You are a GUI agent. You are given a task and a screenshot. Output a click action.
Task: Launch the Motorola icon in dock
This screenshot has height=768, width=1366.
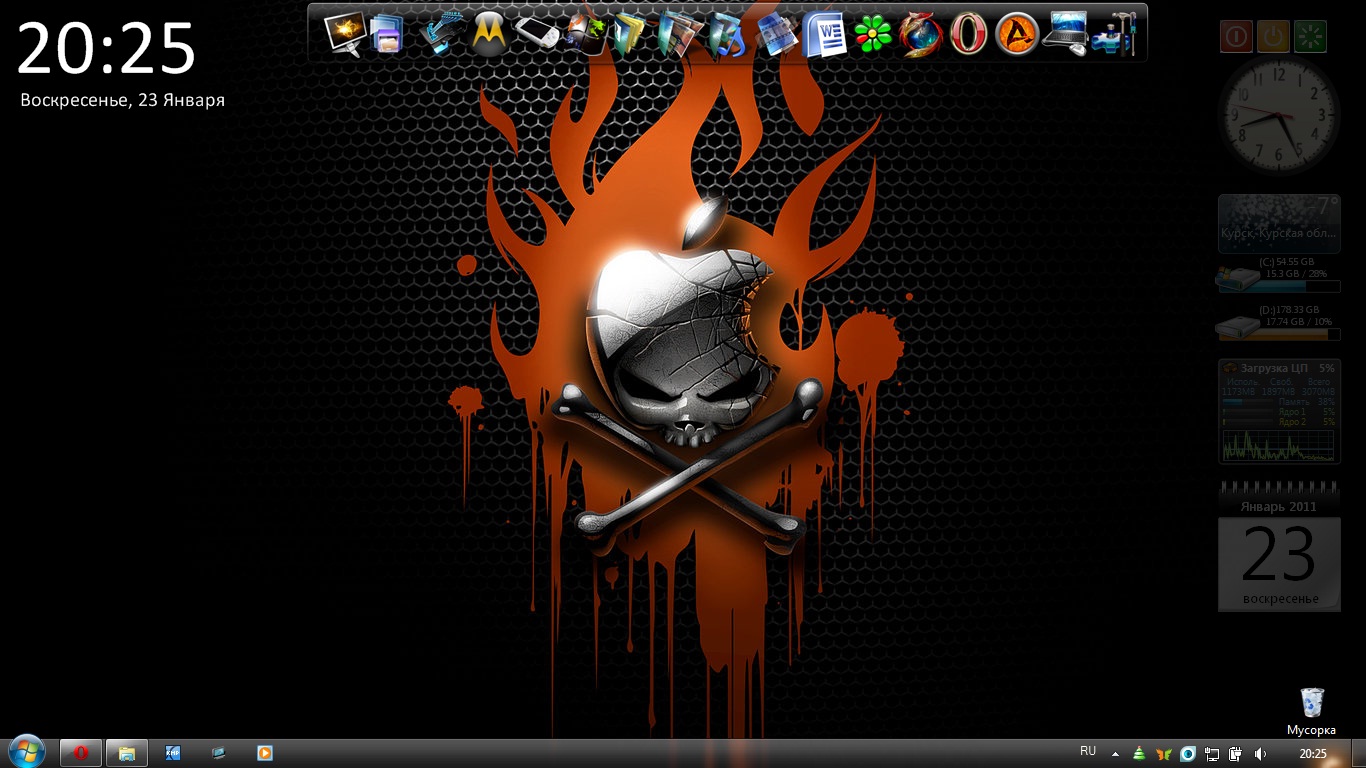488,35
